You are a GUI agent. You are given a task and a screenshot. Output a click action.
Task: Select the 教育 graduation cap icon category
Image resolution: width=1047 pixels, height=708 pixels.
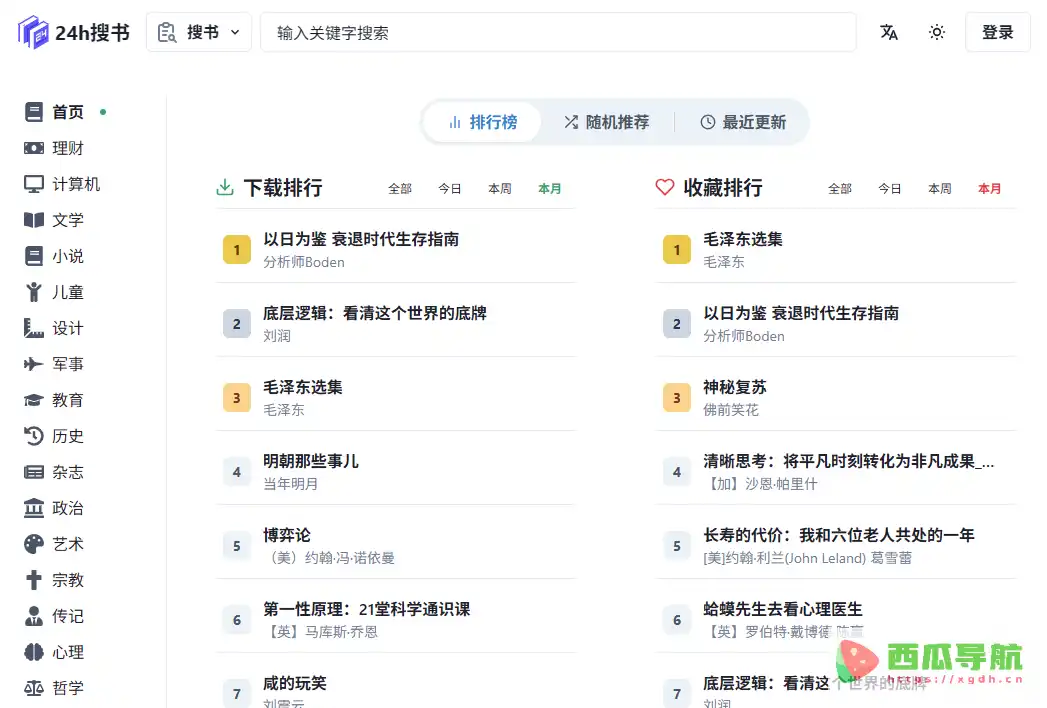[33, 400]
